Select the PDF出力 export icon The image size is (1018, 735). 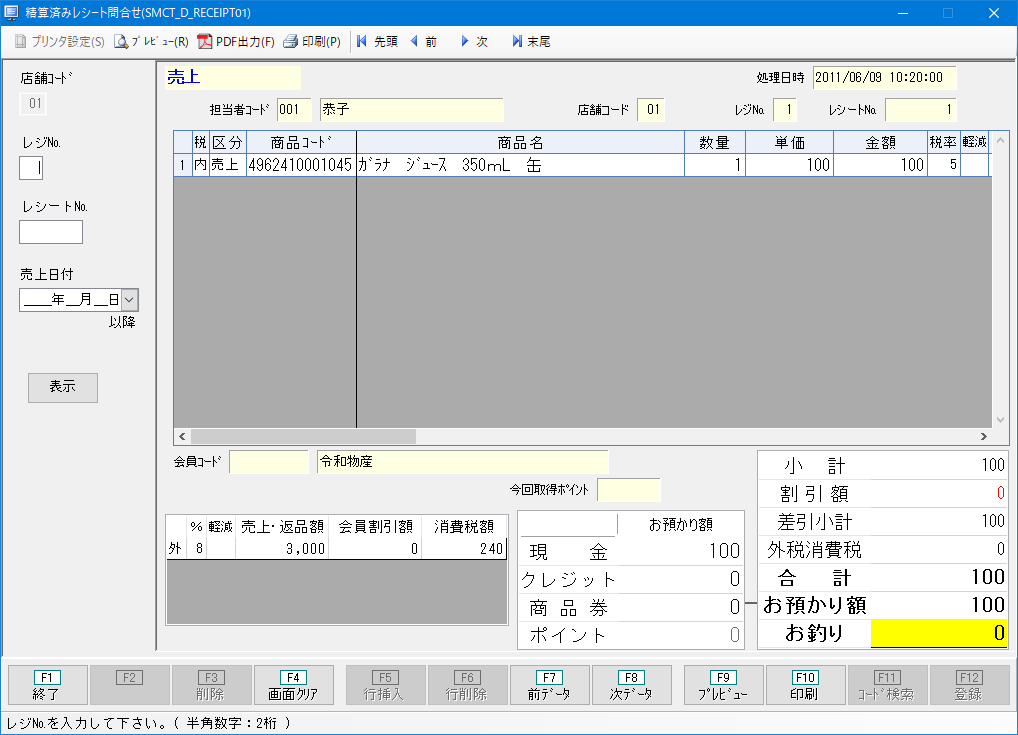point(233,43)
